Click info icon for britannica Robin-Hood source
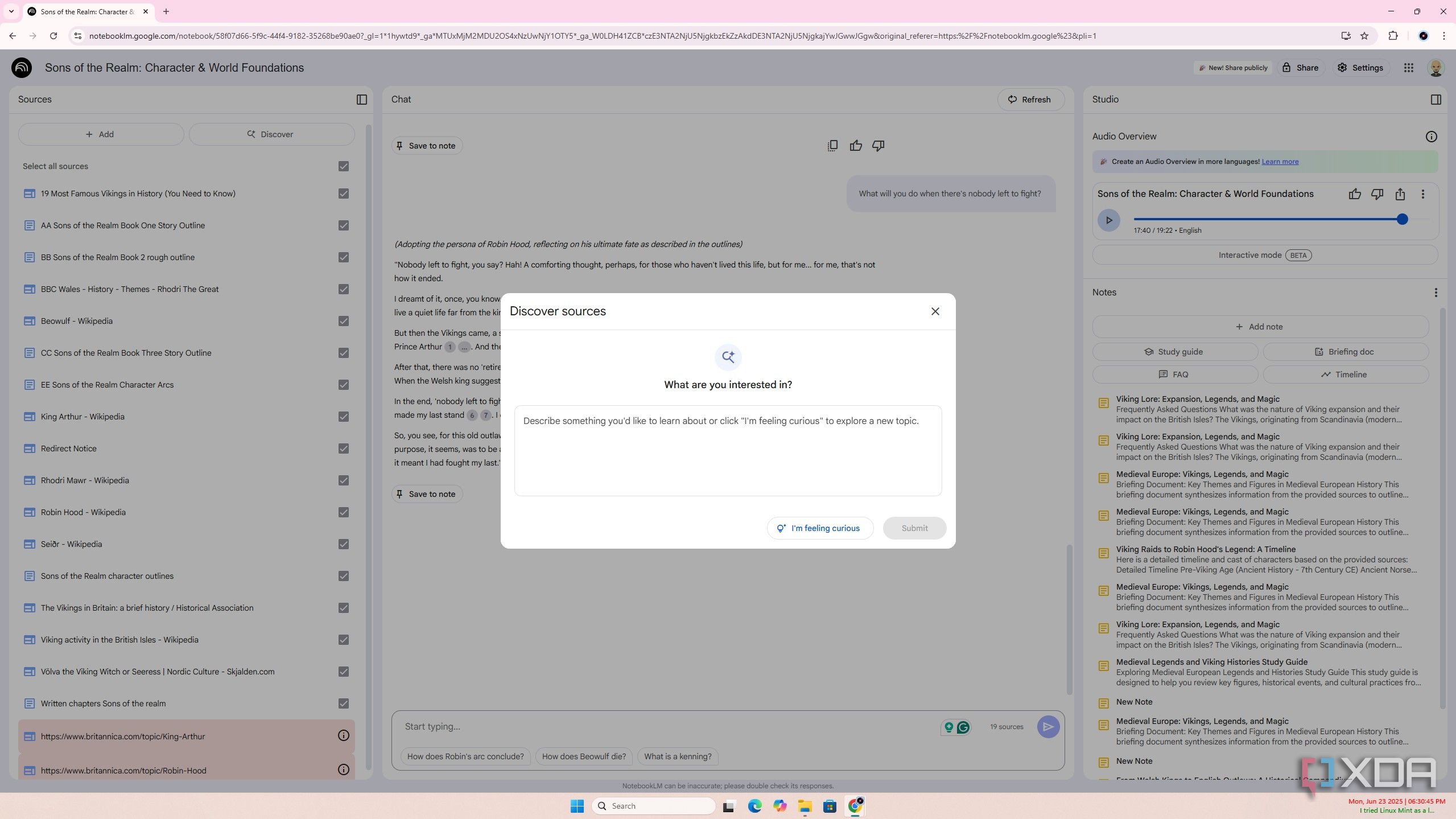This screenshot has width=1456, height=819. [343, 769]
